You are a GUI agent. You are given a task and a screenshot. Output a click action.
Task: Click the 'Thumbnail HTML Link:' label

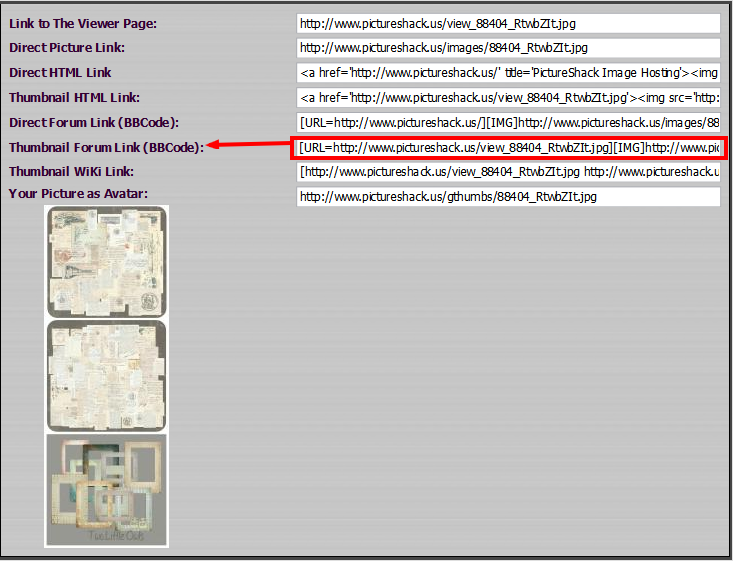click(x=74, y=97)
